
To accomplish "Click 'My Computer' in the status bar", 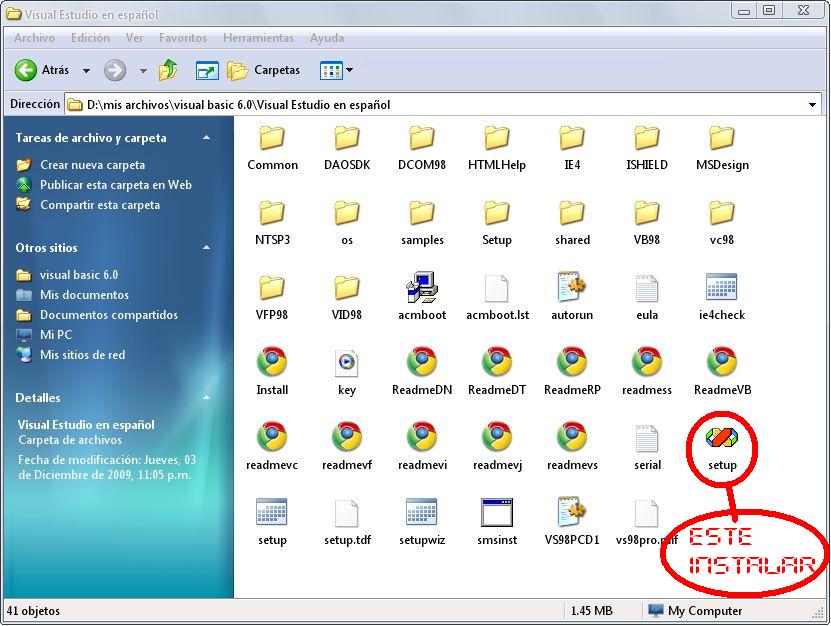I will point(705,611).
